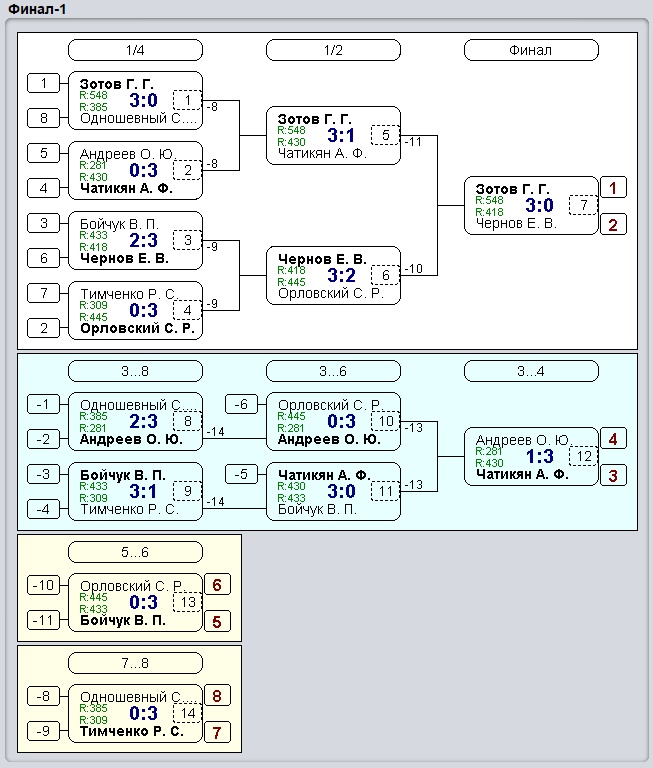
Task: Click red final place 1 box
Action: 613,188
